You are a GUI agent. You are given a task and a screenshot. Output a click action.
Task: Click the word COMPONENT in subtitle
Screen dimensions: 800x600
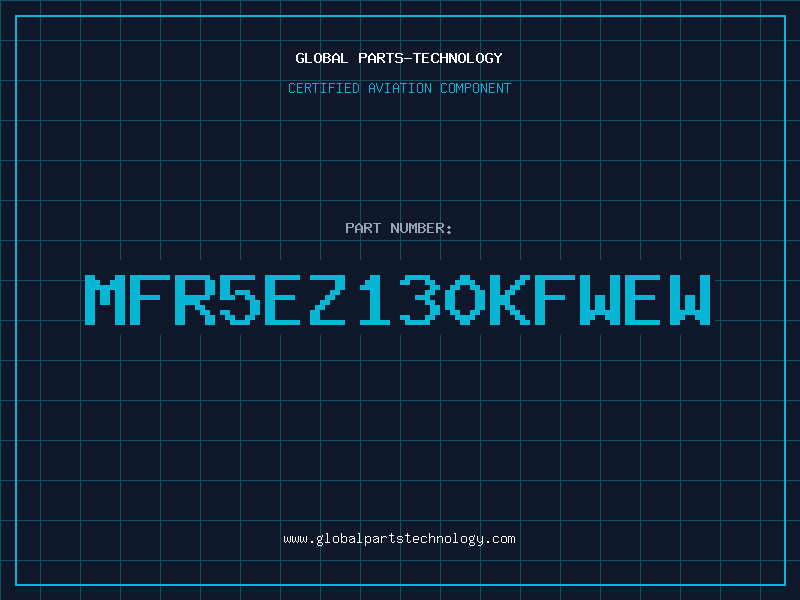475,88
